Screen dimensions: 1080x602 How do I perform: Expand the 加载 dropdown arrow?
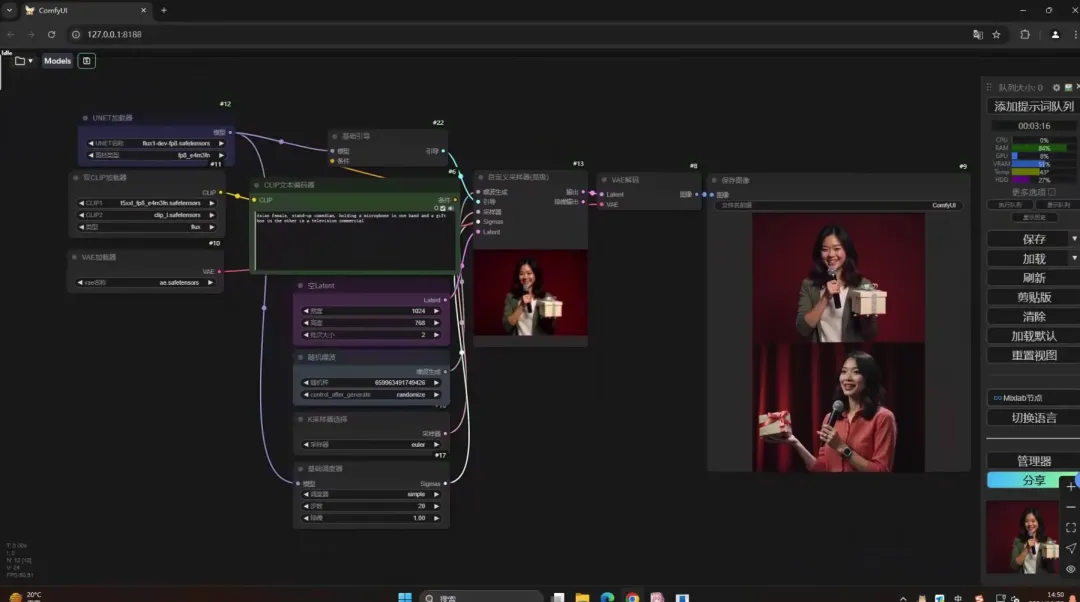click(x=1074, y=258)
